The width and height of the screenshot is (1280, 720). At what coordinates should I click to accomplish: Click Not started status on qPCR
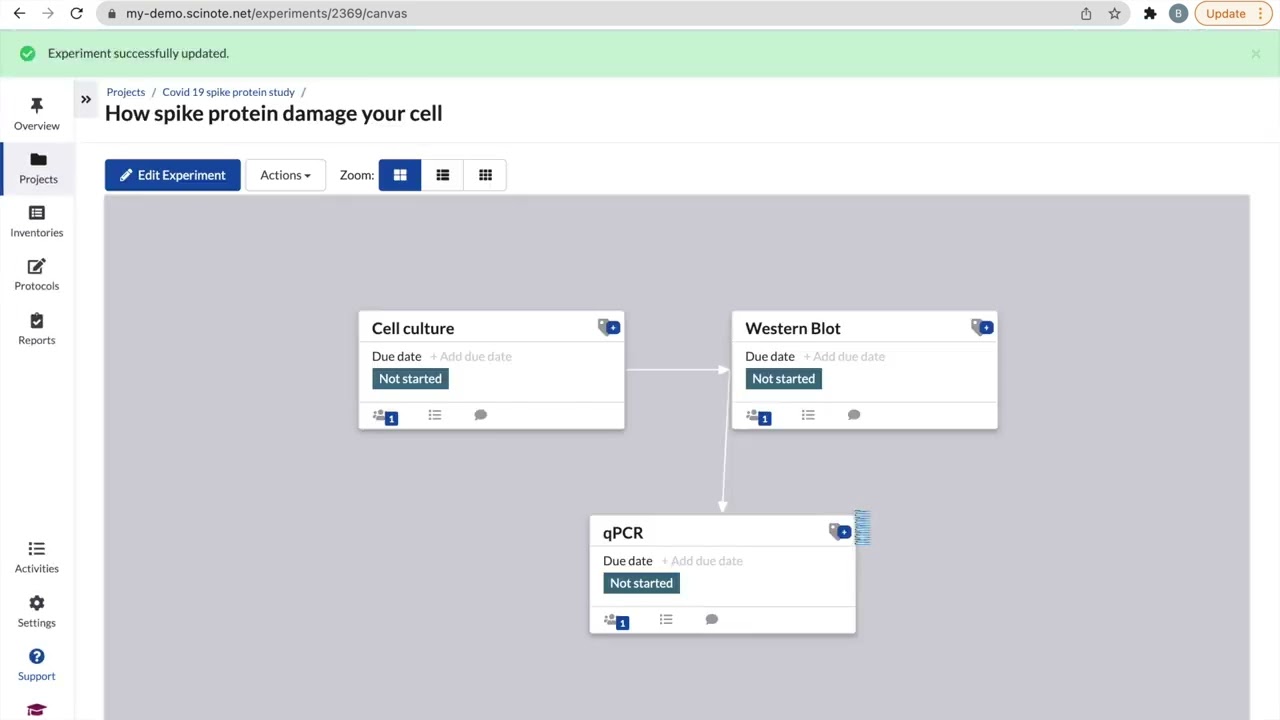point(641,583)
